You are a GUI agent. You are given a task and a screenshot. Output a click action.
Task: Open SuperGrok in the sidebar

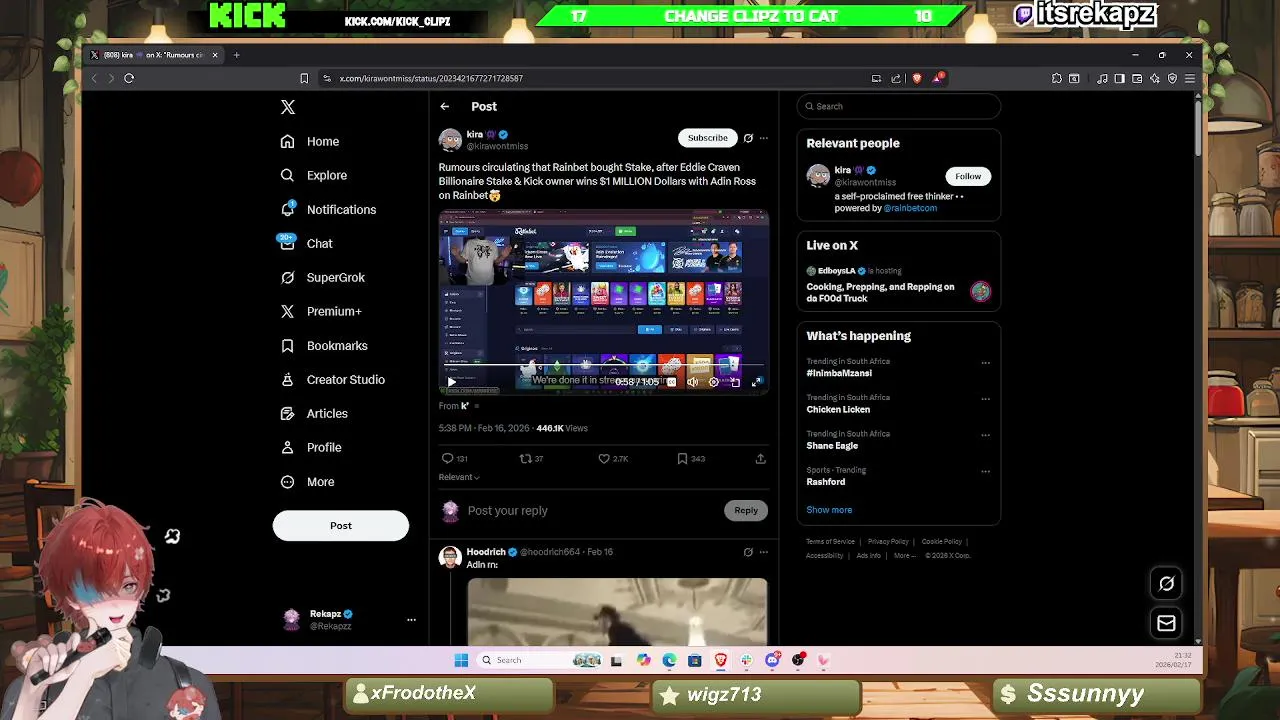point(322,278)
